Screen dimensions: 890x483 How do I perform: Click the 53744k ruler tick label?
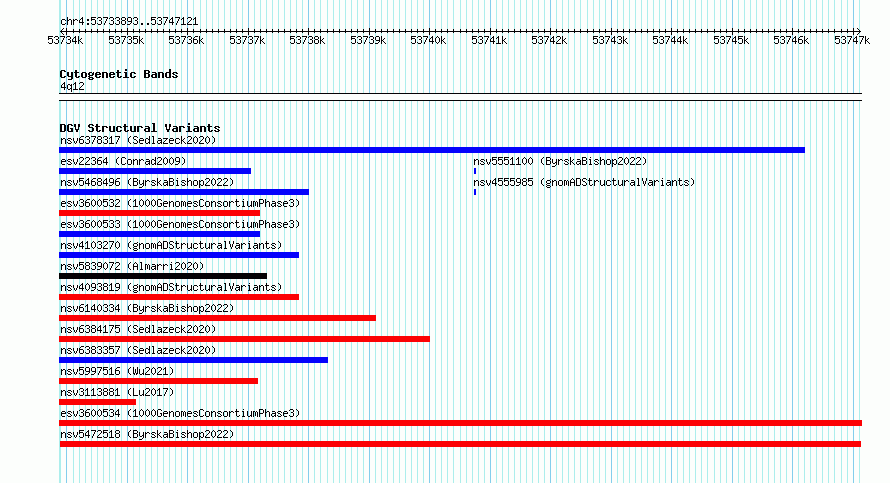pyautogui.click(x=670, y=40)
